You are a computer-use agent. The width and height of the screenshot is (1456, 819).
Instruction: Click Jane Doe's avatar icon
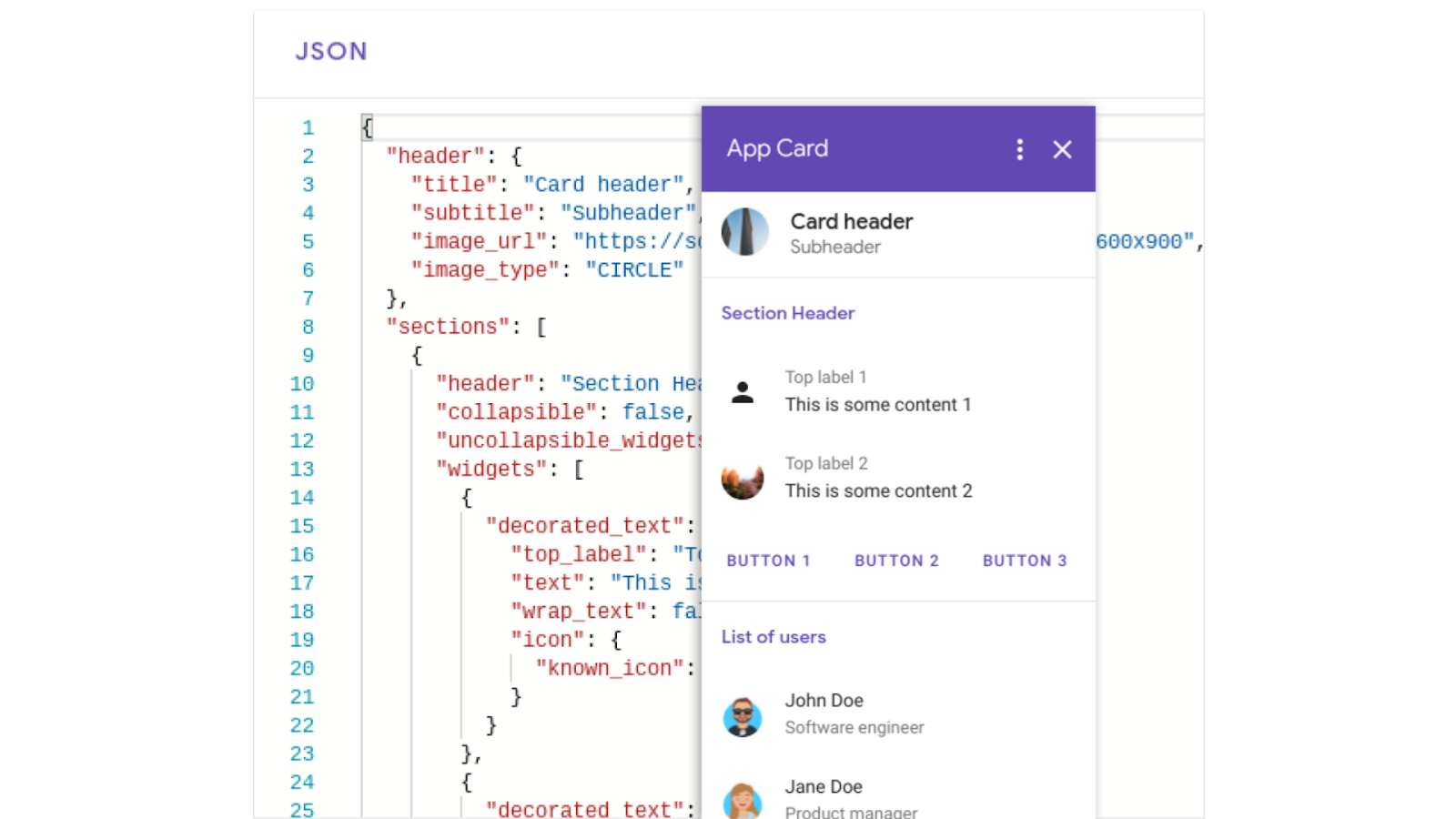tap(743, 801)
